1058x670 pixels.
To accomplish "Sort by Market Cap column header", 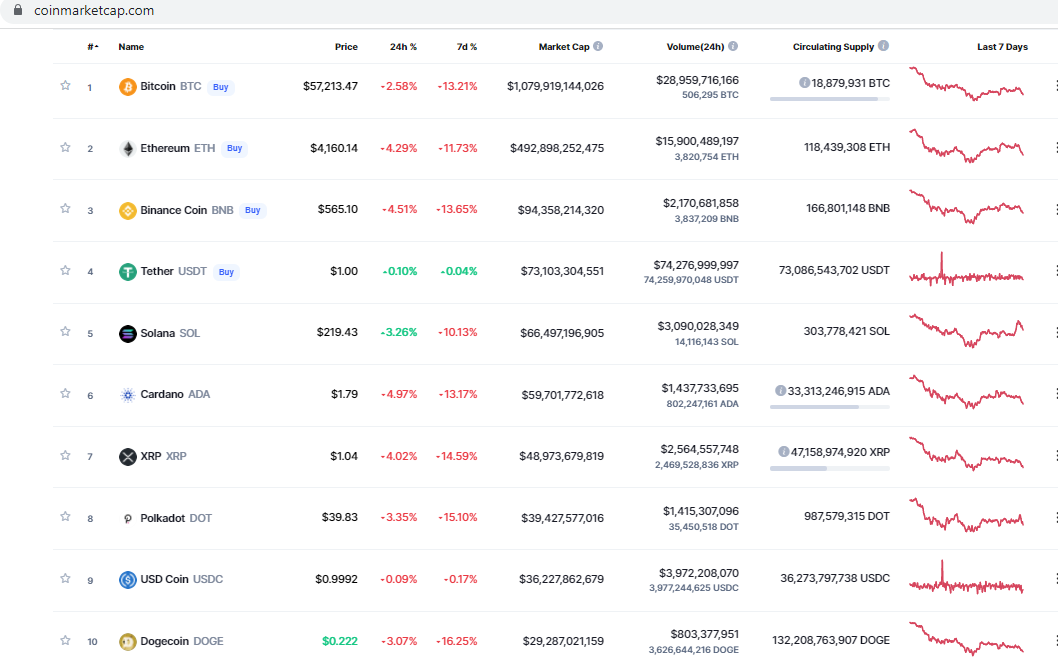I will click(564, 47).
